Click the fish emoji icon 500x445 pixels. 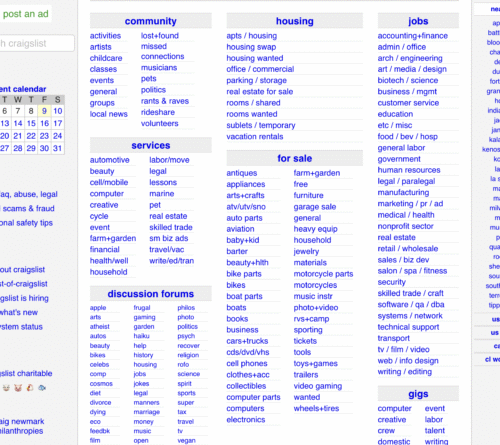point(42,388)
